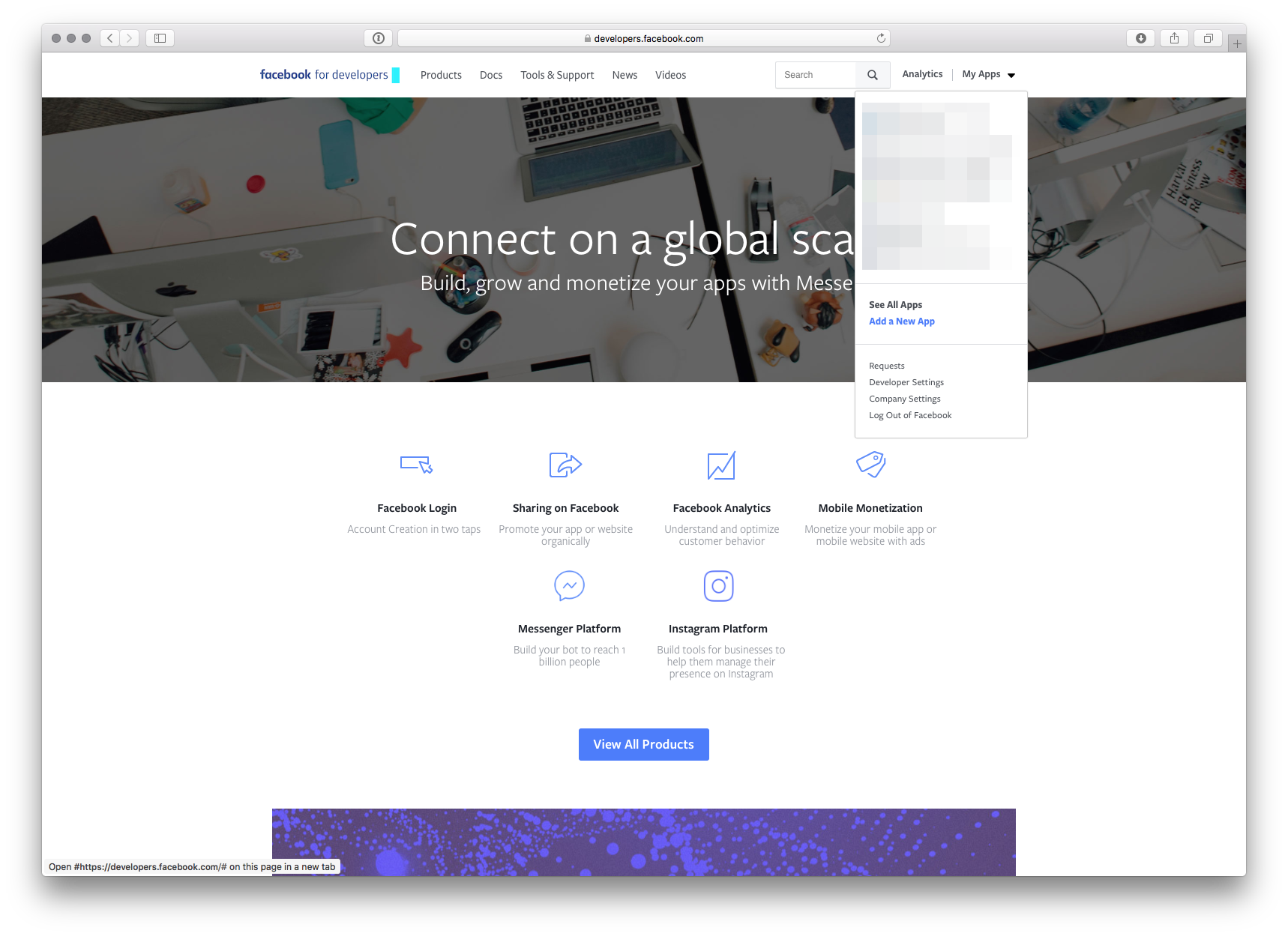This screenshot has height=936, width=1288.
Task: Open the Messenger Platform title
Action: point(570,629)
